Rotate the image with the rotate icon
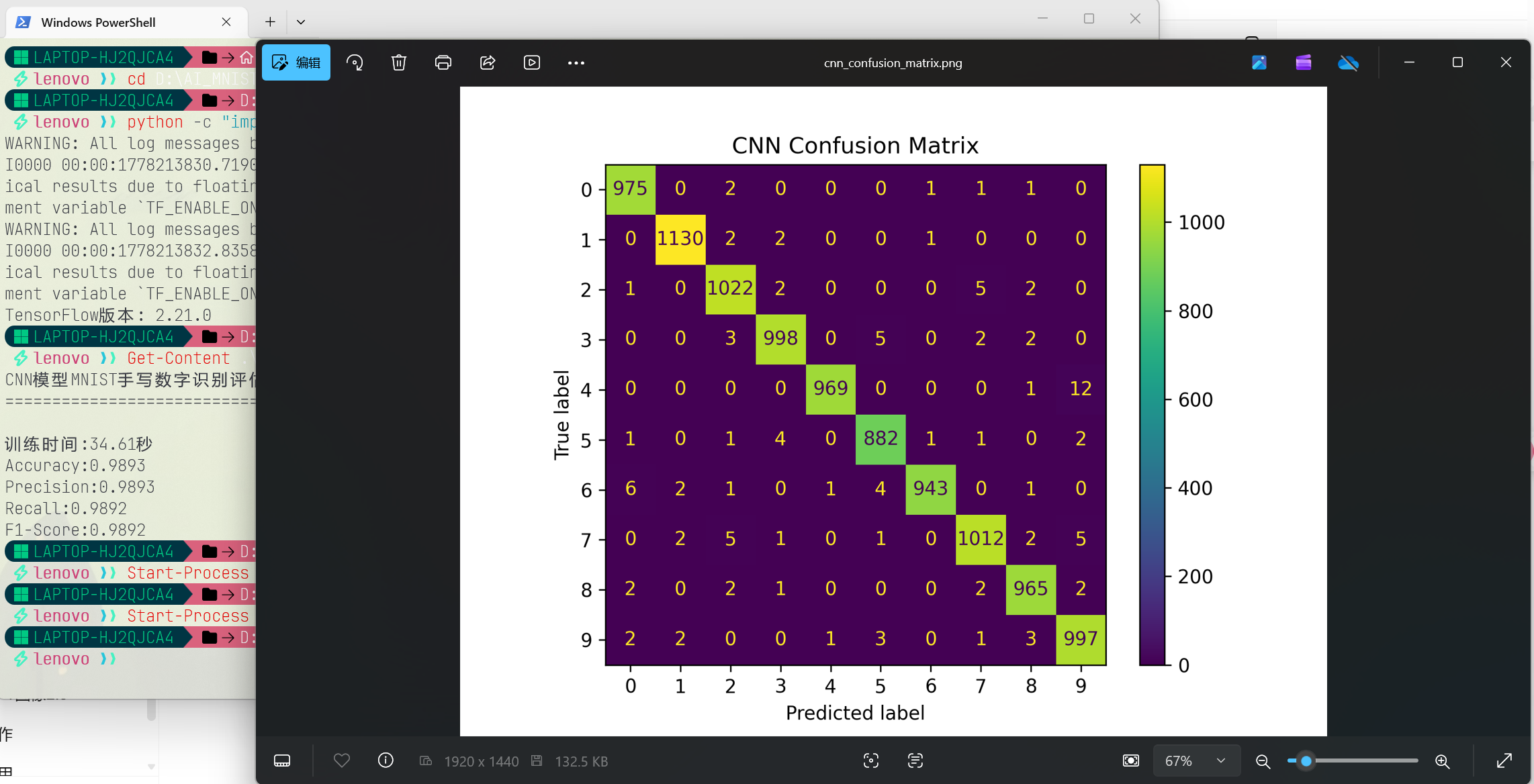1534x784 pixels. [355, 62]
